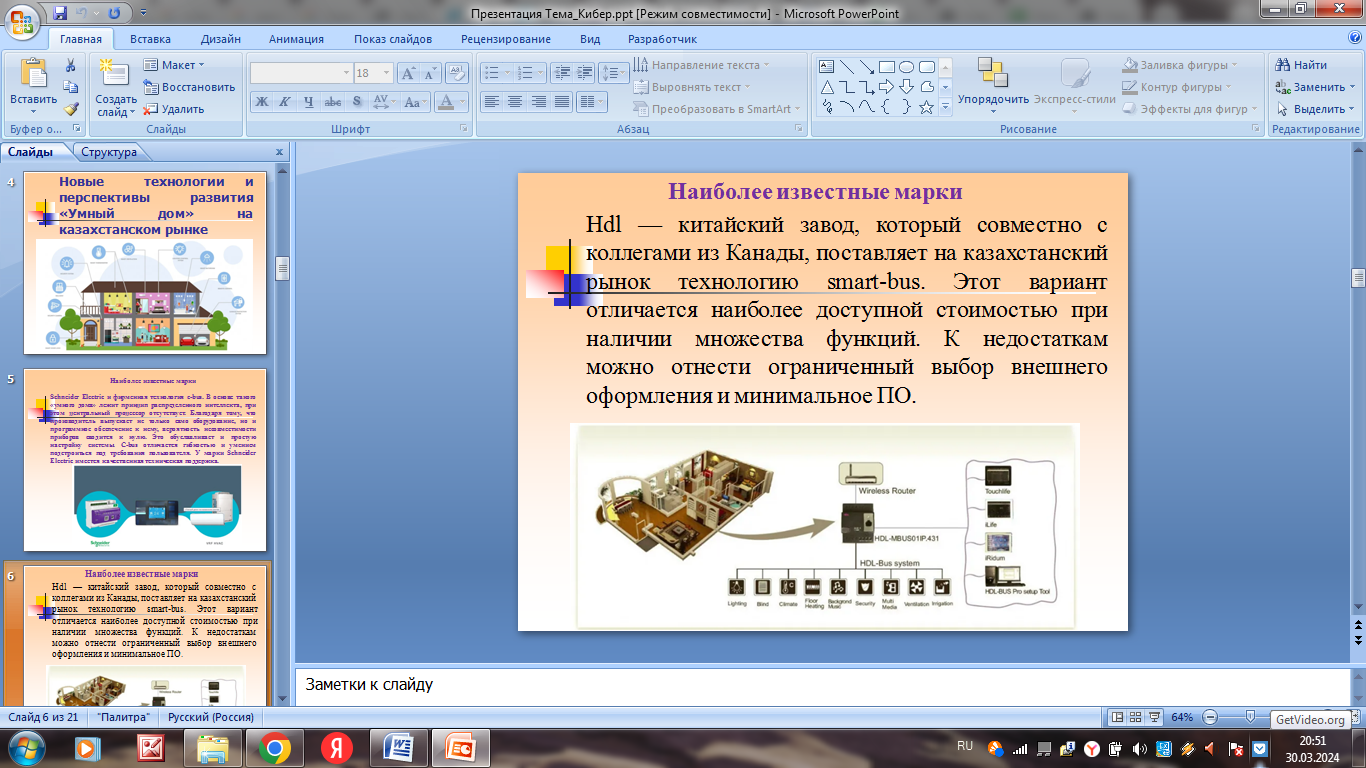The width and height of the screenshot is (1366, 768).
Task: Open the line spacing dropdown
Action: (614, 73)
